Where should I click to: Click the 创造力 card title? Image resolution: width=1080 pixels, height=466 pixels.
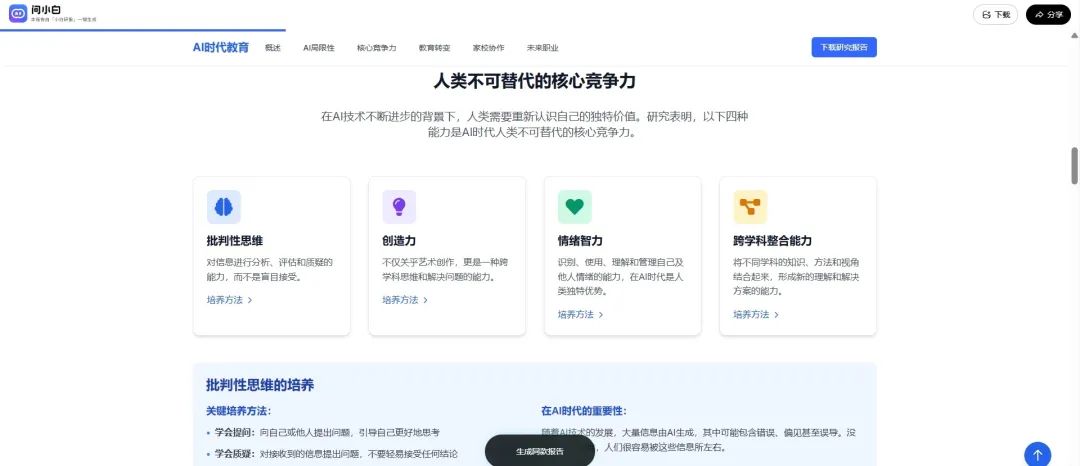tap(399, 241)
